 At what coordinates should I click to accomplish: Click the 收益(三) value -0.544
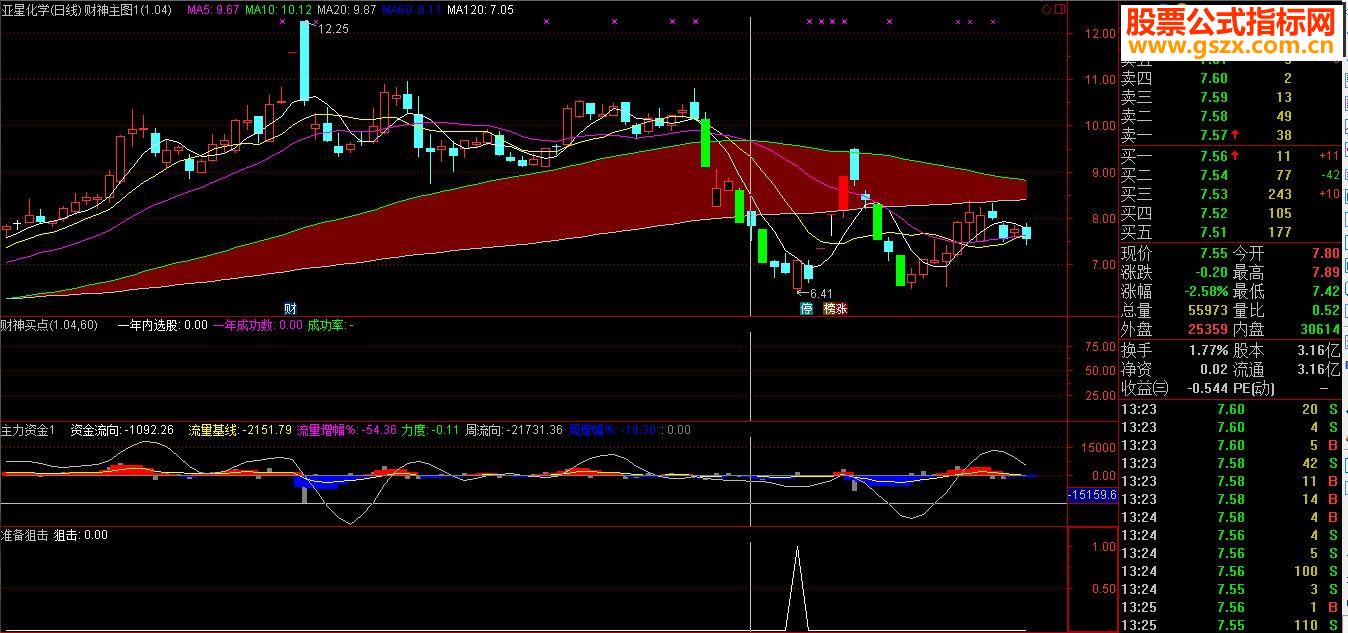click(1207, 388)
